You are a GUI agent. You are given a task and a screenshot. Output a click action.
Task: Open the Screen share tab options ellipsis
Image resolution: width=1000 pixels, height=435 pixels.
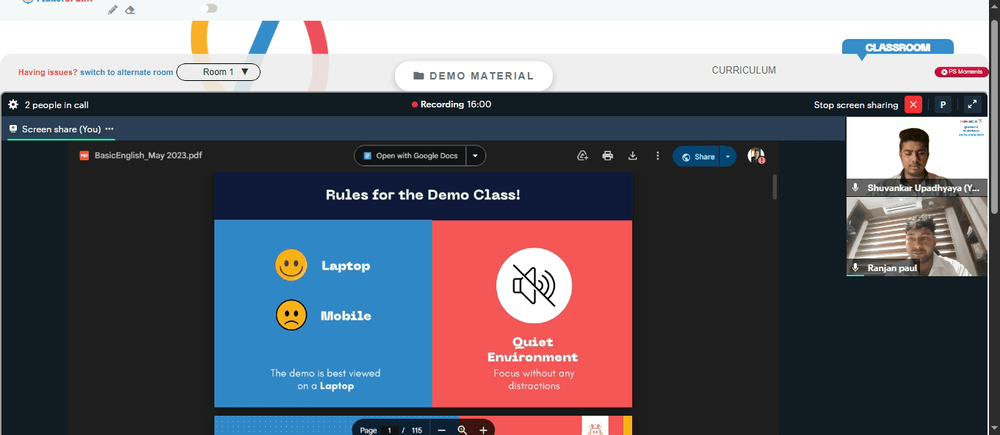(x=109, y=129)
